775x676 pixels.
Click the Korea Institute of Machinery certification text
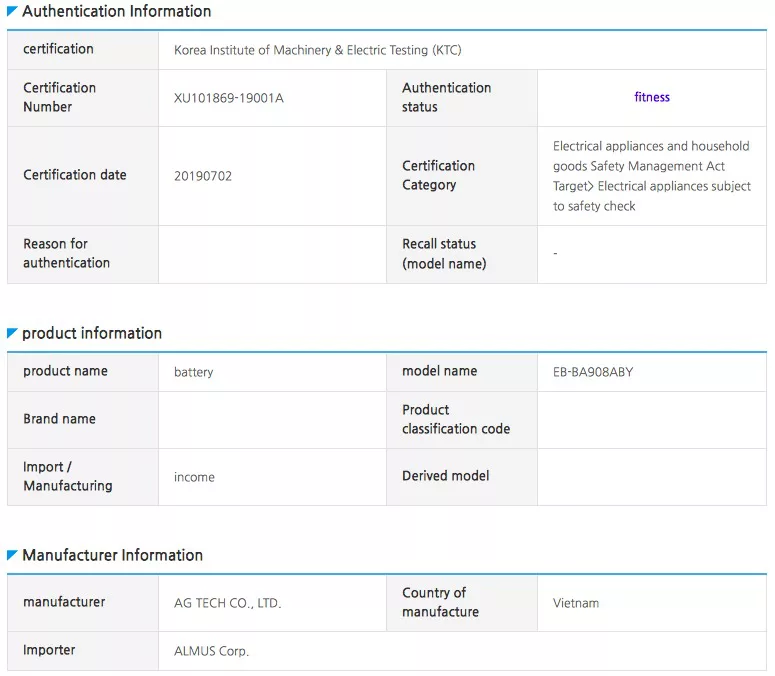tap(318, 50)
